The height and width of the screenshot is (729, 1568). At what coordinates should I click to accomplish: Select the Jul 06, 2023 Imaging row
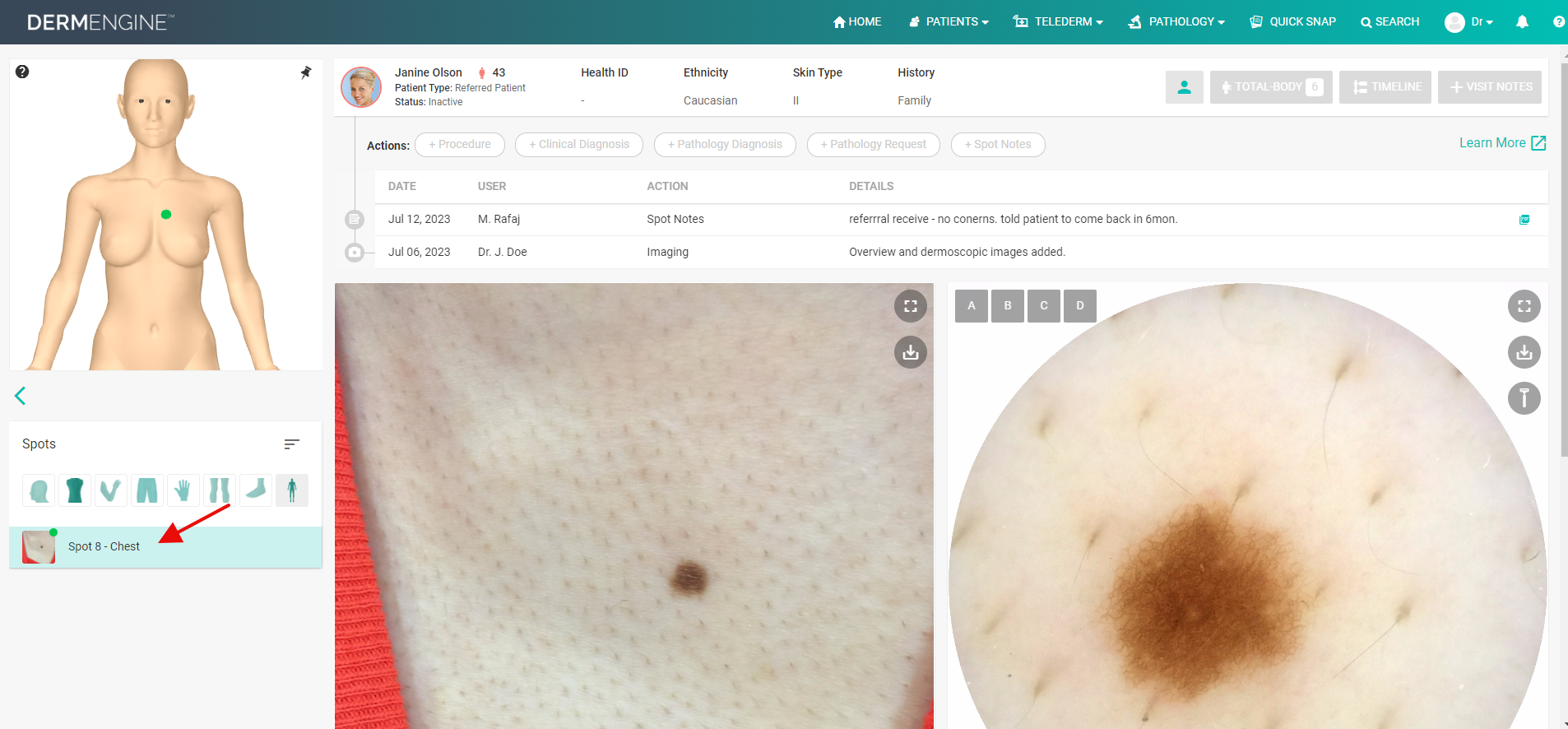point(961,253)
